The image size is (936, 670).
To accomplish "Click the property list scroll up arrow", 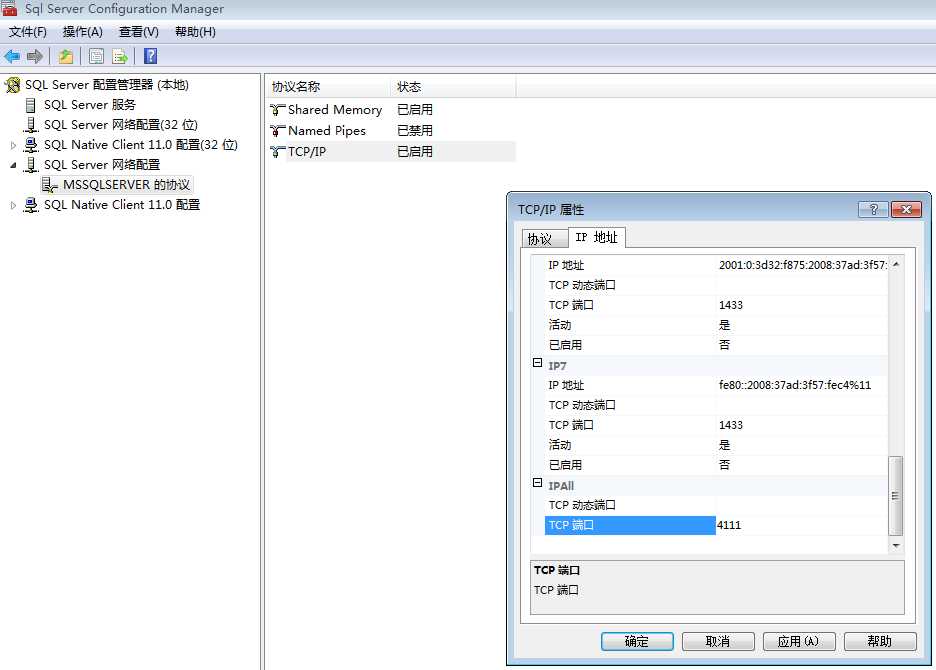I will pyautogui.click(x=896, y=264).
